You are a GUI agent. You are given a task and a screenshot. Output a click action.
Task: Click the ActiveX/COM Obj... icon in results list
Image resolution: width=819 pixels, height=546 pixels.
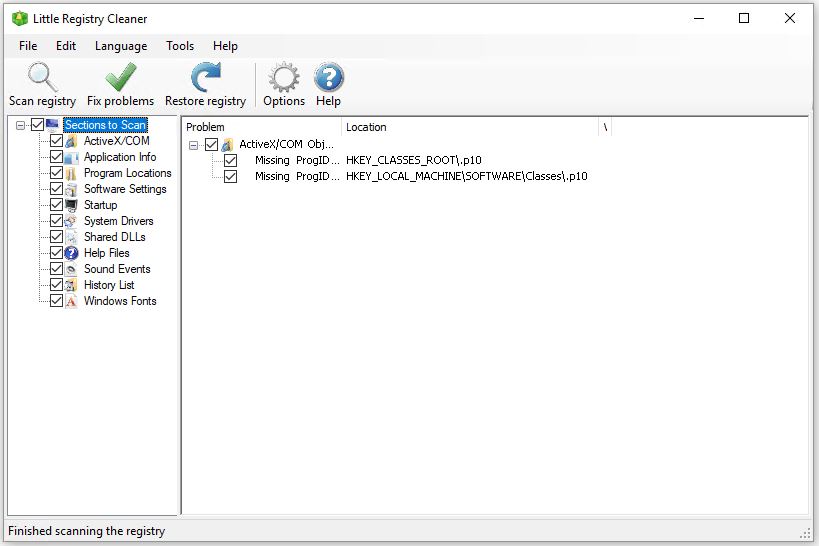click(x=227, y=145)
